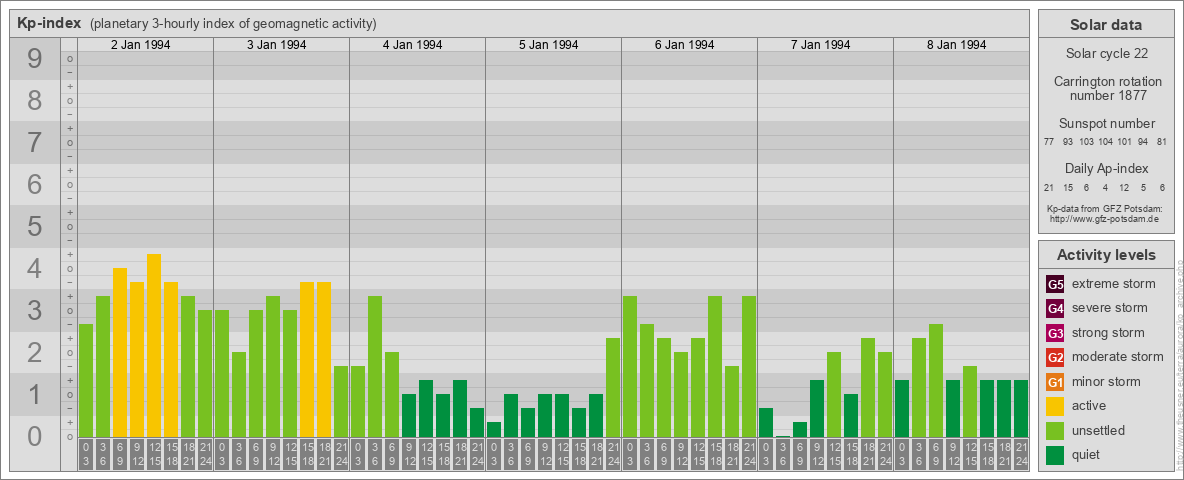Select the 4 Jan 1994 date header
Viewport: 1184px width, 480px height.
tap(412, 45)
